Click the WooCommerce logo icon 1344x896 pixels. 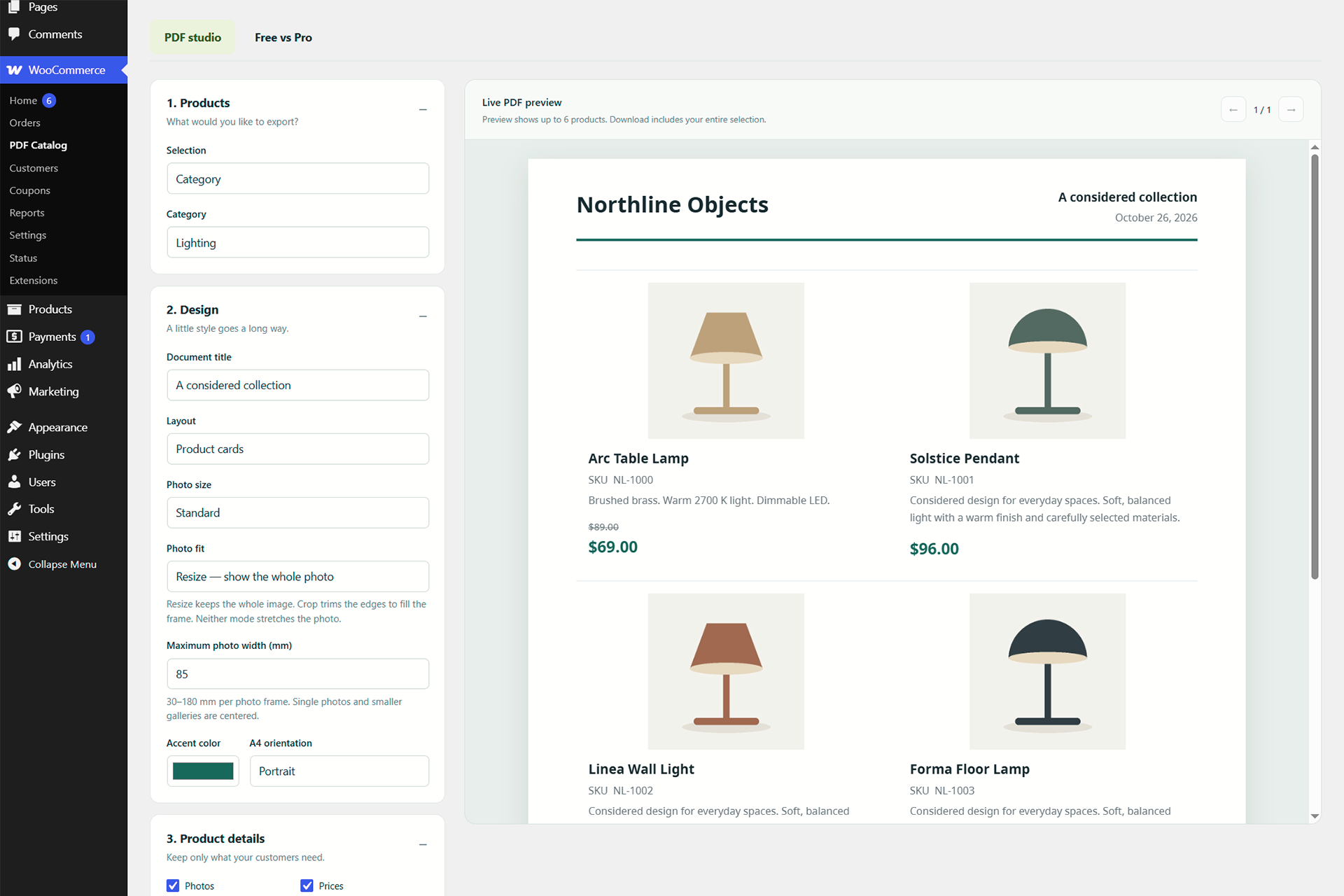coord(14,70)
